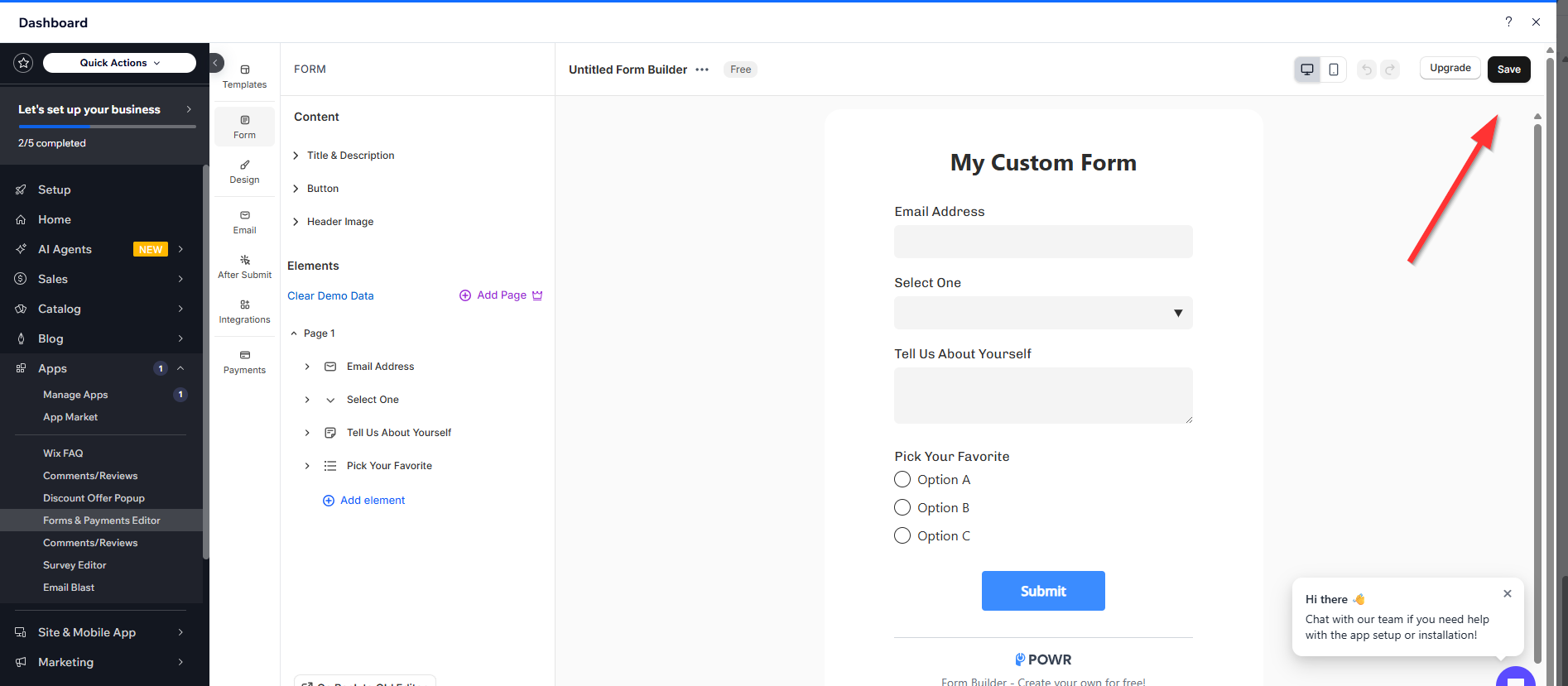Click the Marketing icon in sidebar
Viewport: 1568px width, 686px height.
21,662
